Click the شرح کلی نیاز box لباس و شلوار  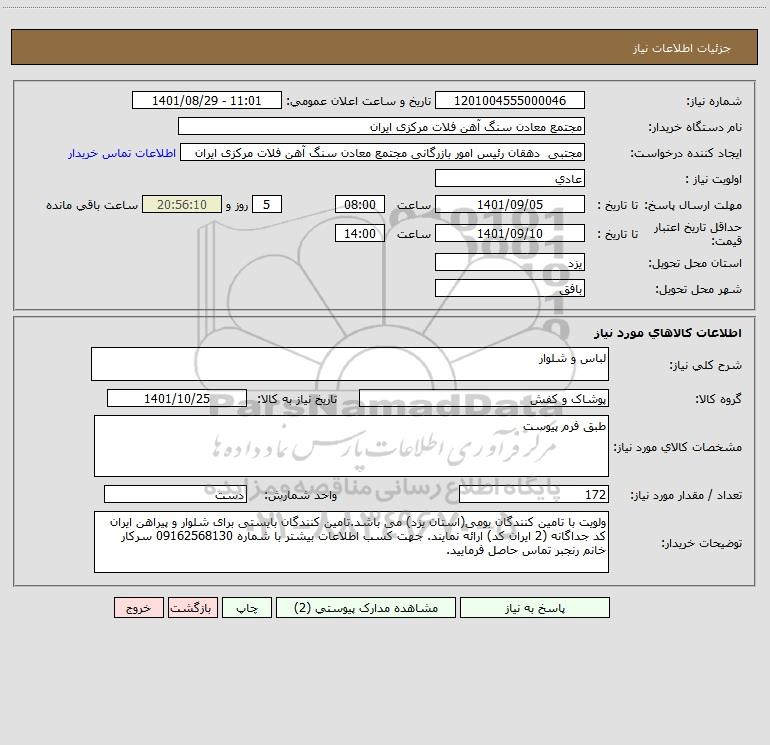pos(350,364)
